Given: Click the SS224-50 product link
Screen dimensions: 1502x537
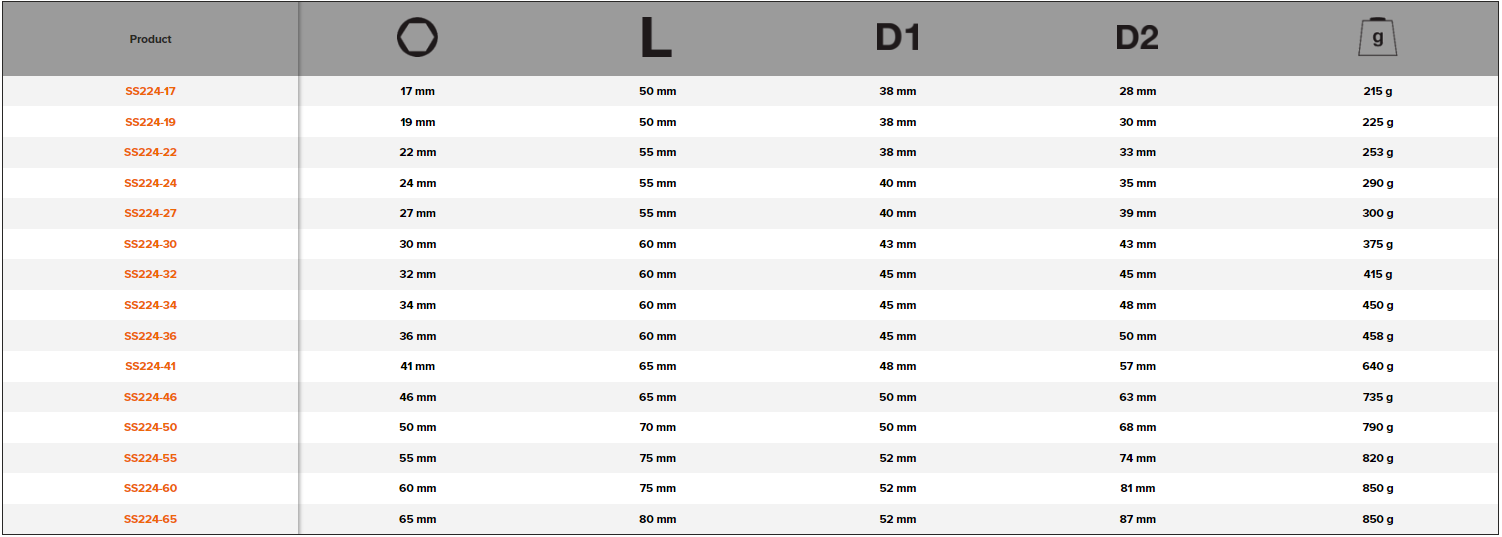Looking at the screenshot, I should point(150,428).
